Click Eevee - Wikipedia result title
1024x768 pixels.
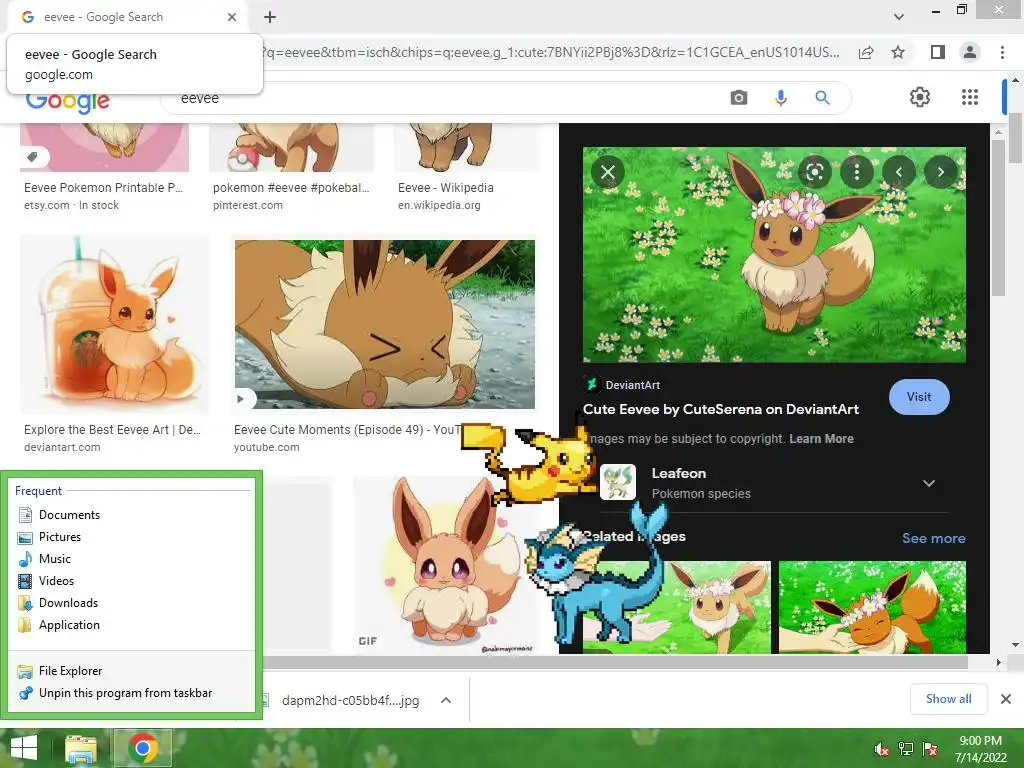pos(445,188)
